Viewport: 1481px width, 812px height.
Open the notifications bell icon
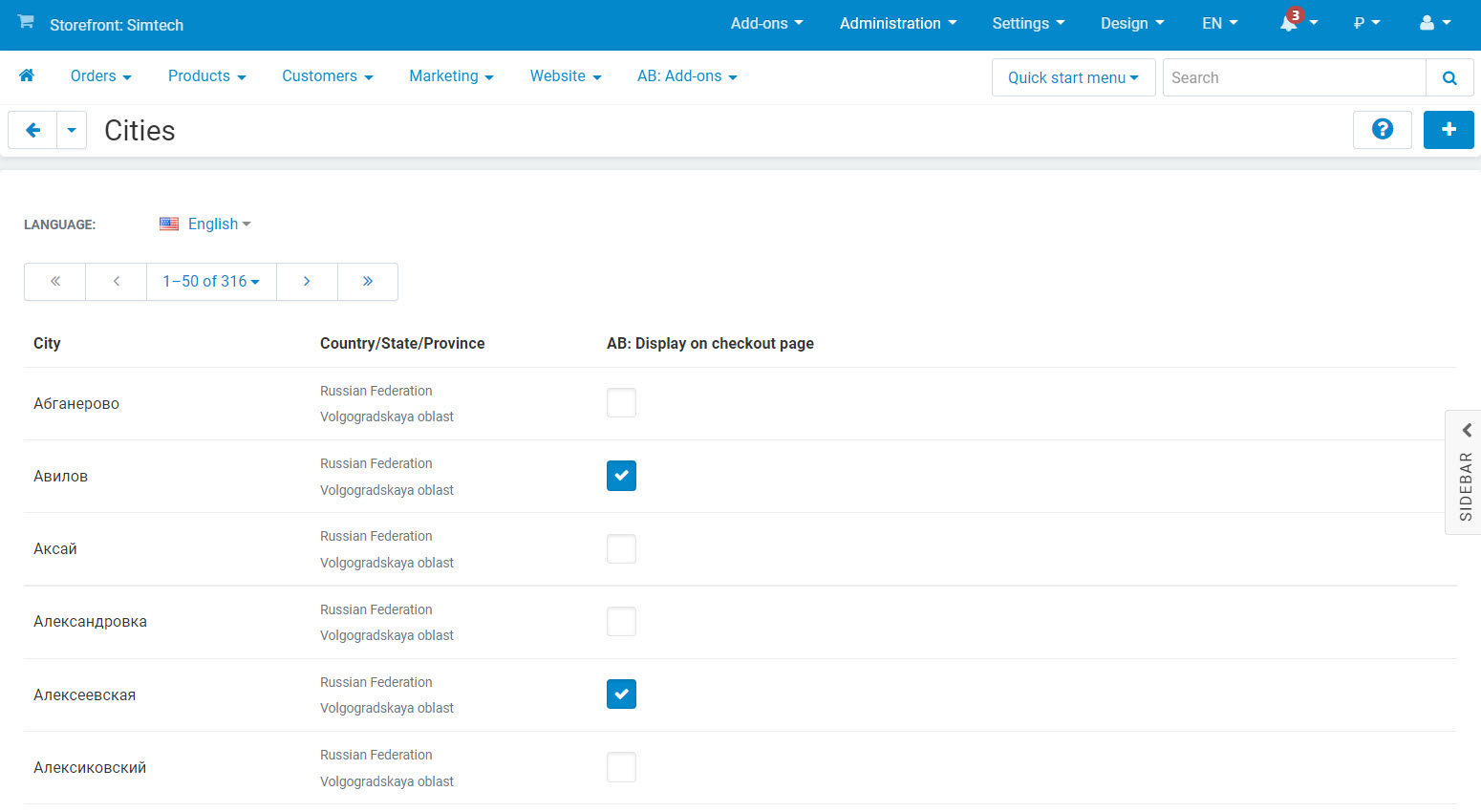(1290, 23)
